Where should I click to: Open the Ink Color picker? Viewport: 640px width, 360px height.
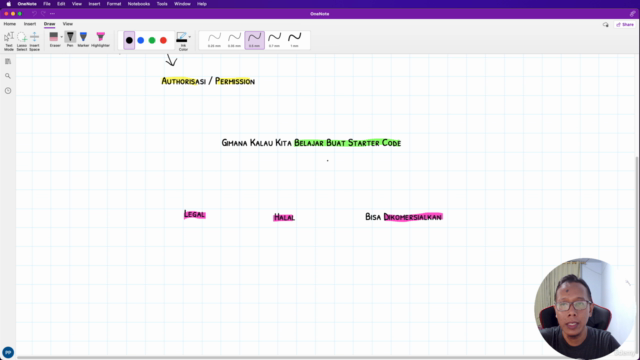(182, 41)
